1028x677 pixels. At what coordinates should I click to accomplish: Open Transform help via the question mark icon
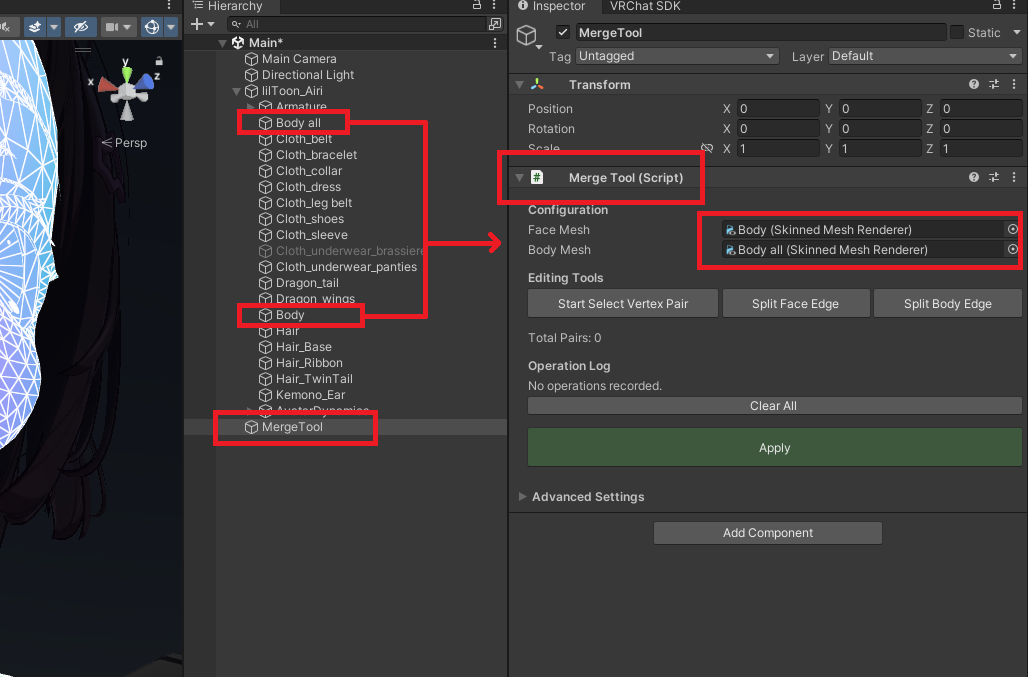pyautogui.click(x=973, y=85)
